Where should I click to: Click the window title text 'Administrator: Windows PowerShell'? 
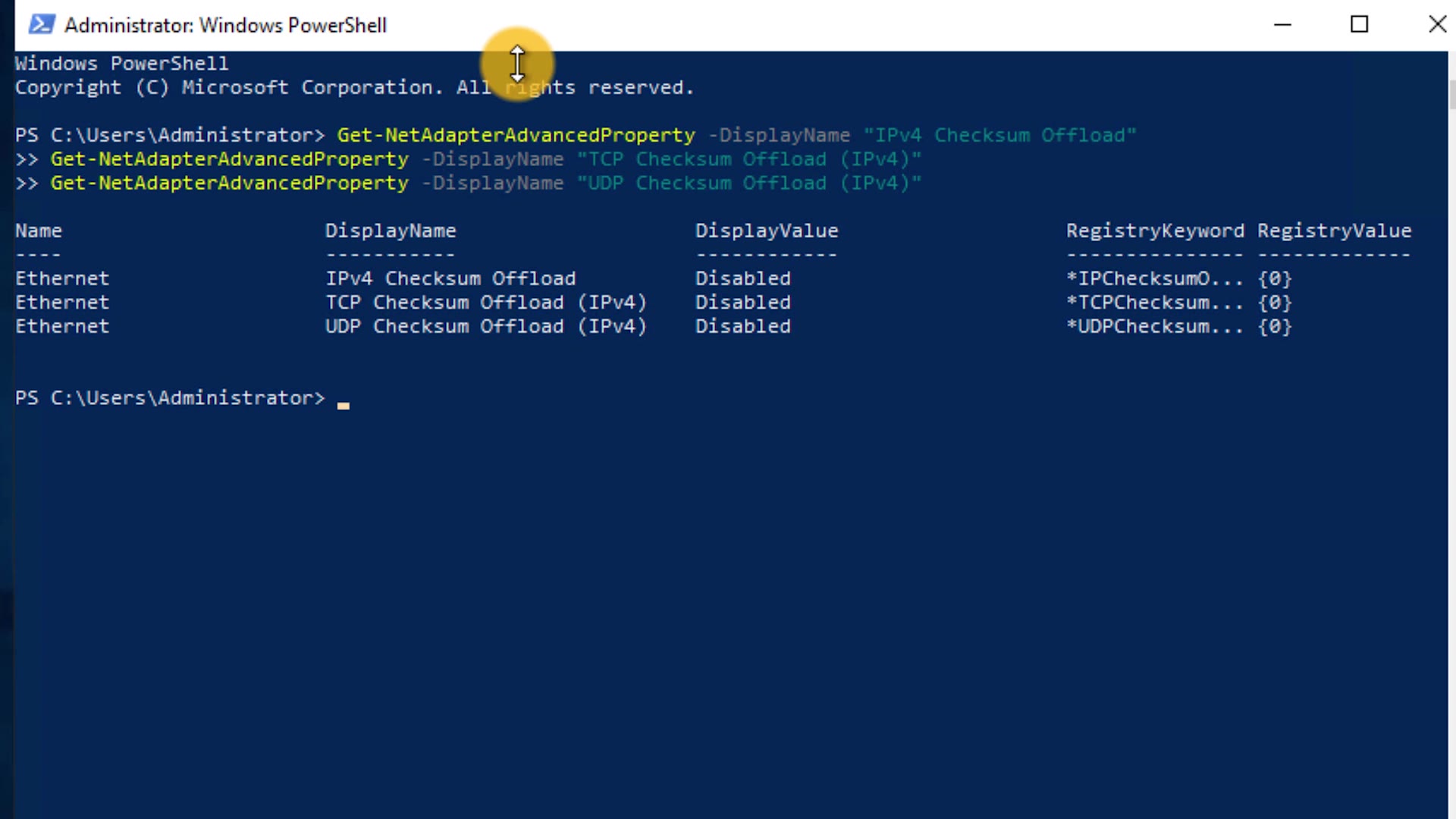tap(225, 25)
